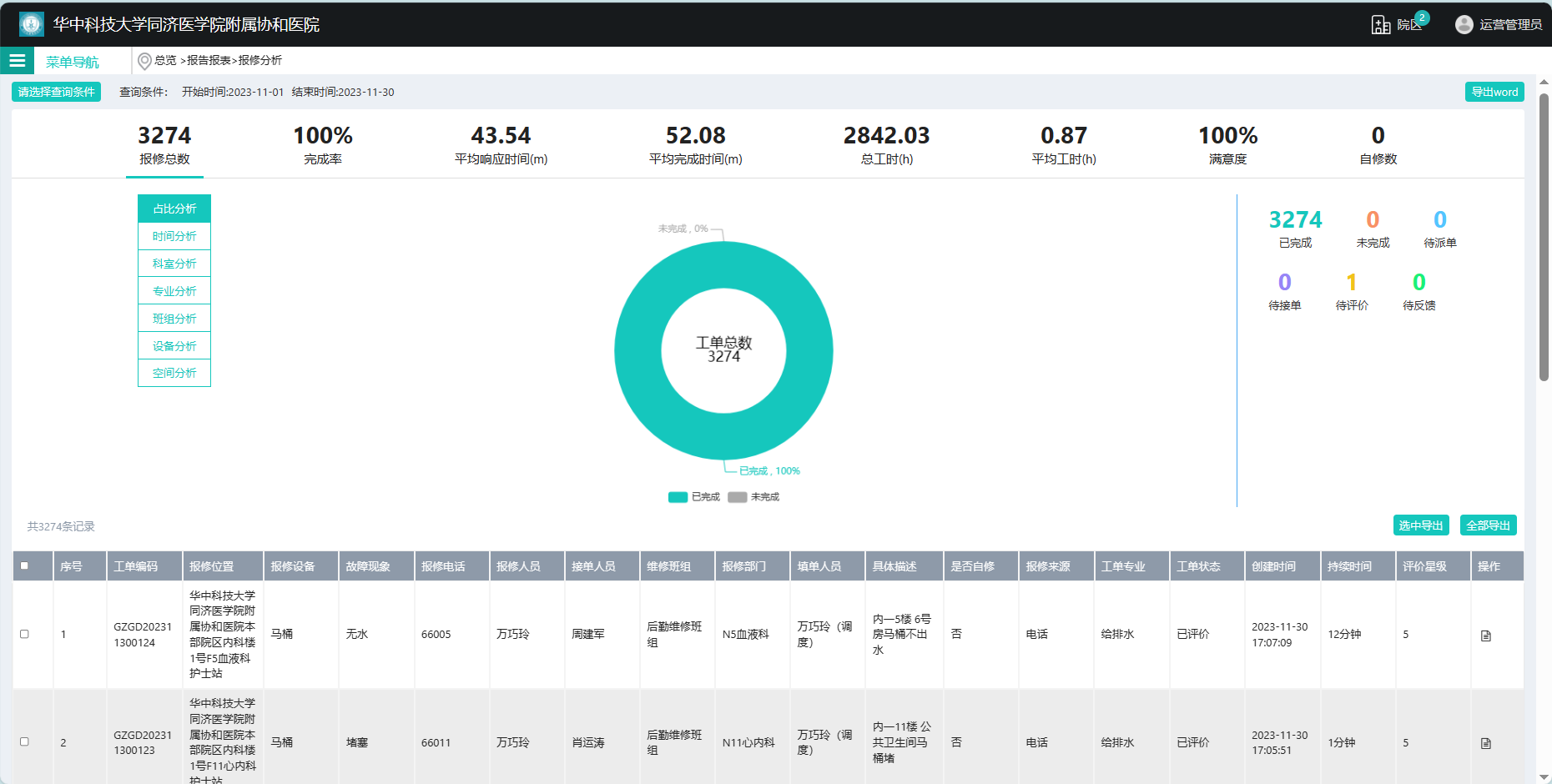Expand the 菜单导航 sidebar menu
Image resolution: width=1552 pixels, height=784 pixels.
click(x=72, y=60)
